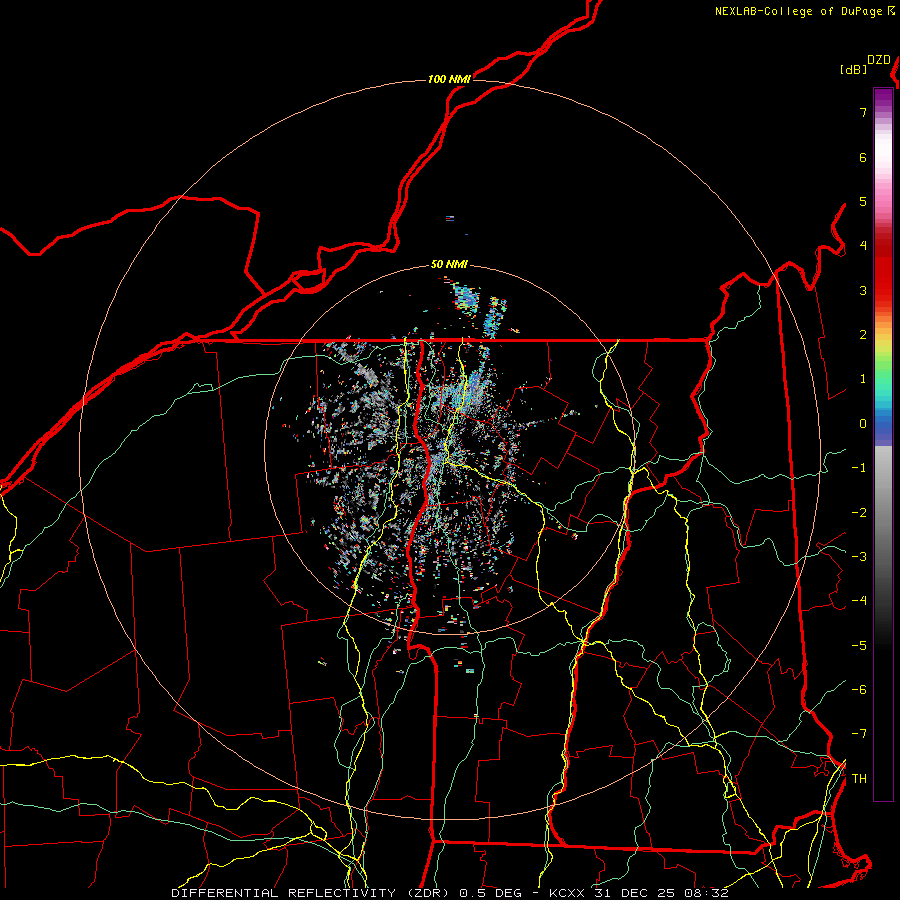Click the 100 NMI range ring label
The height and width of the screenshot is (900, 900).
point(449,79)
